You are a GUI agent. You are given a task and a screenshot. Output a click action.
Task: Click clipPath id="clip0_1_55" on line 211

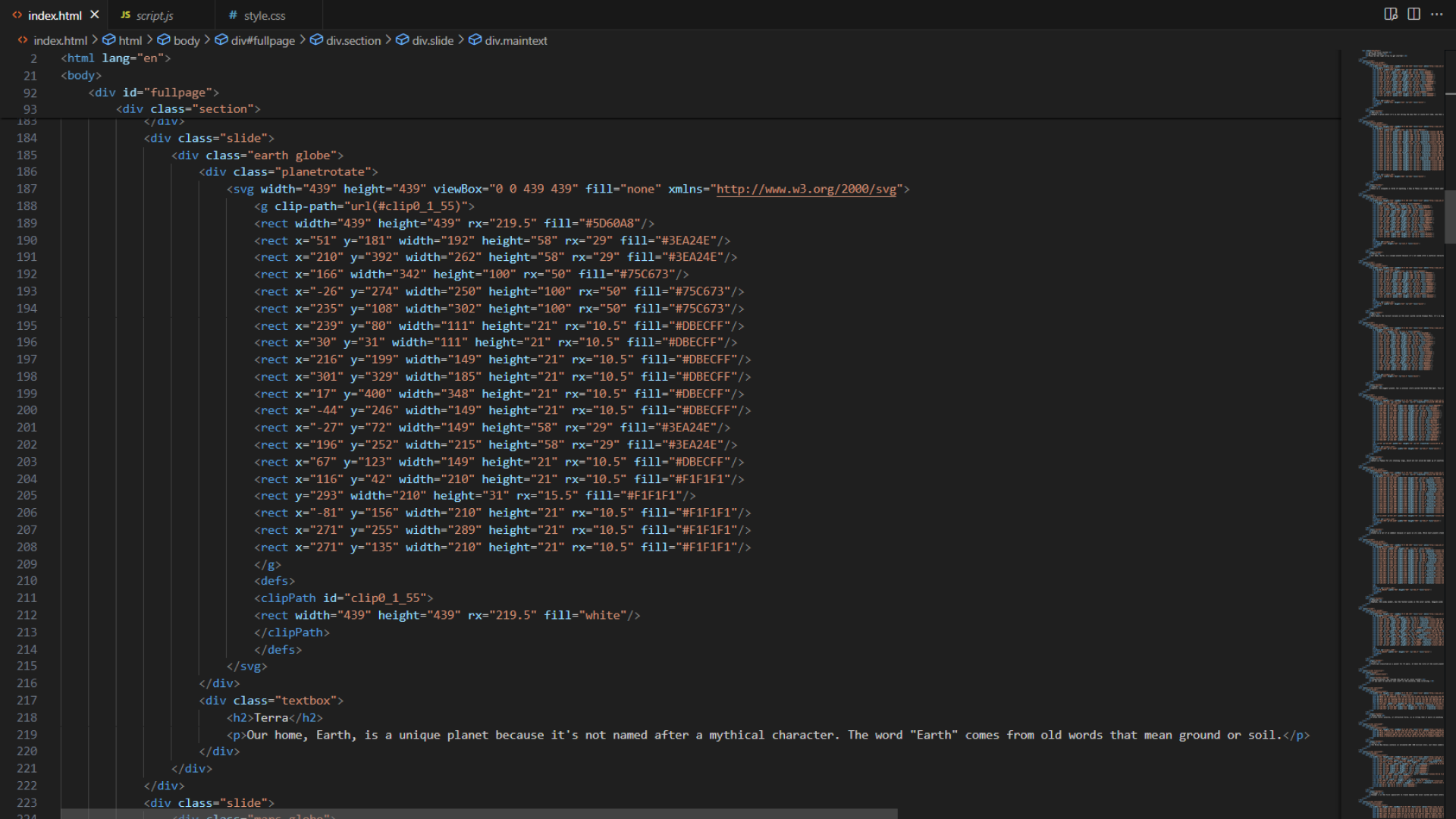(x=344, y=598)
